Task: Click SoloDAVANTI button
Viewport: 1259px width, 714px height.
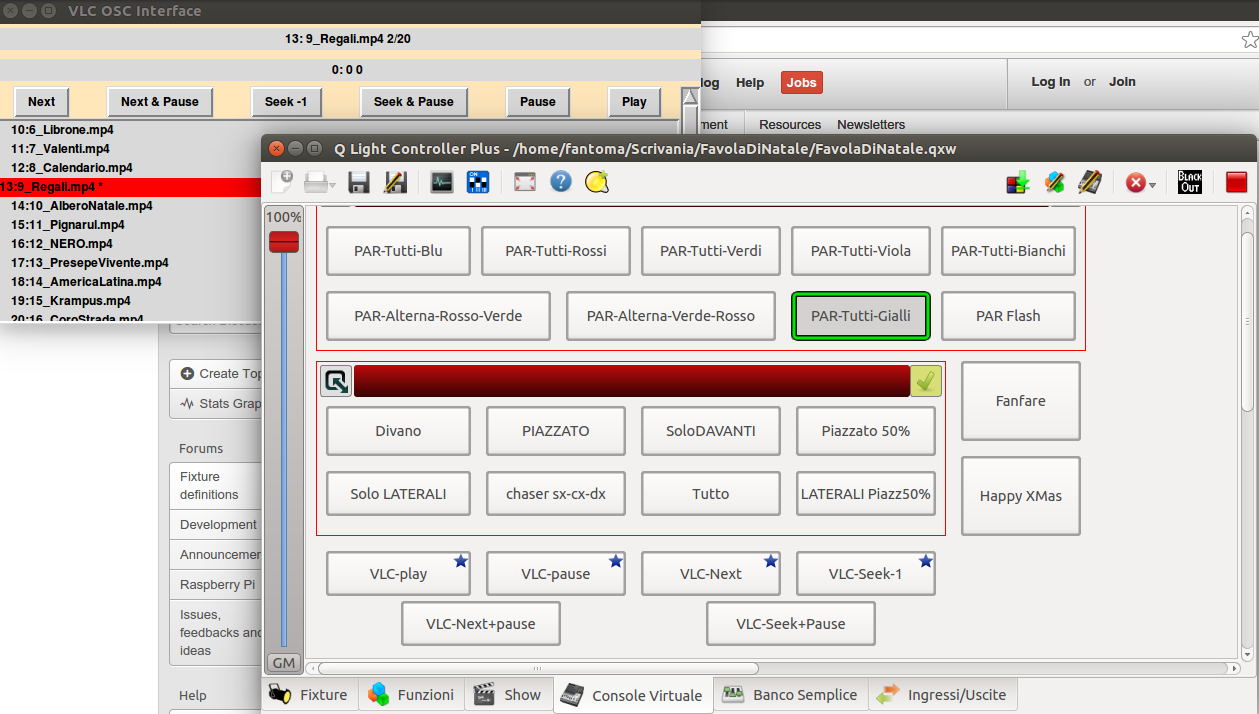Action: click(711, 431)
